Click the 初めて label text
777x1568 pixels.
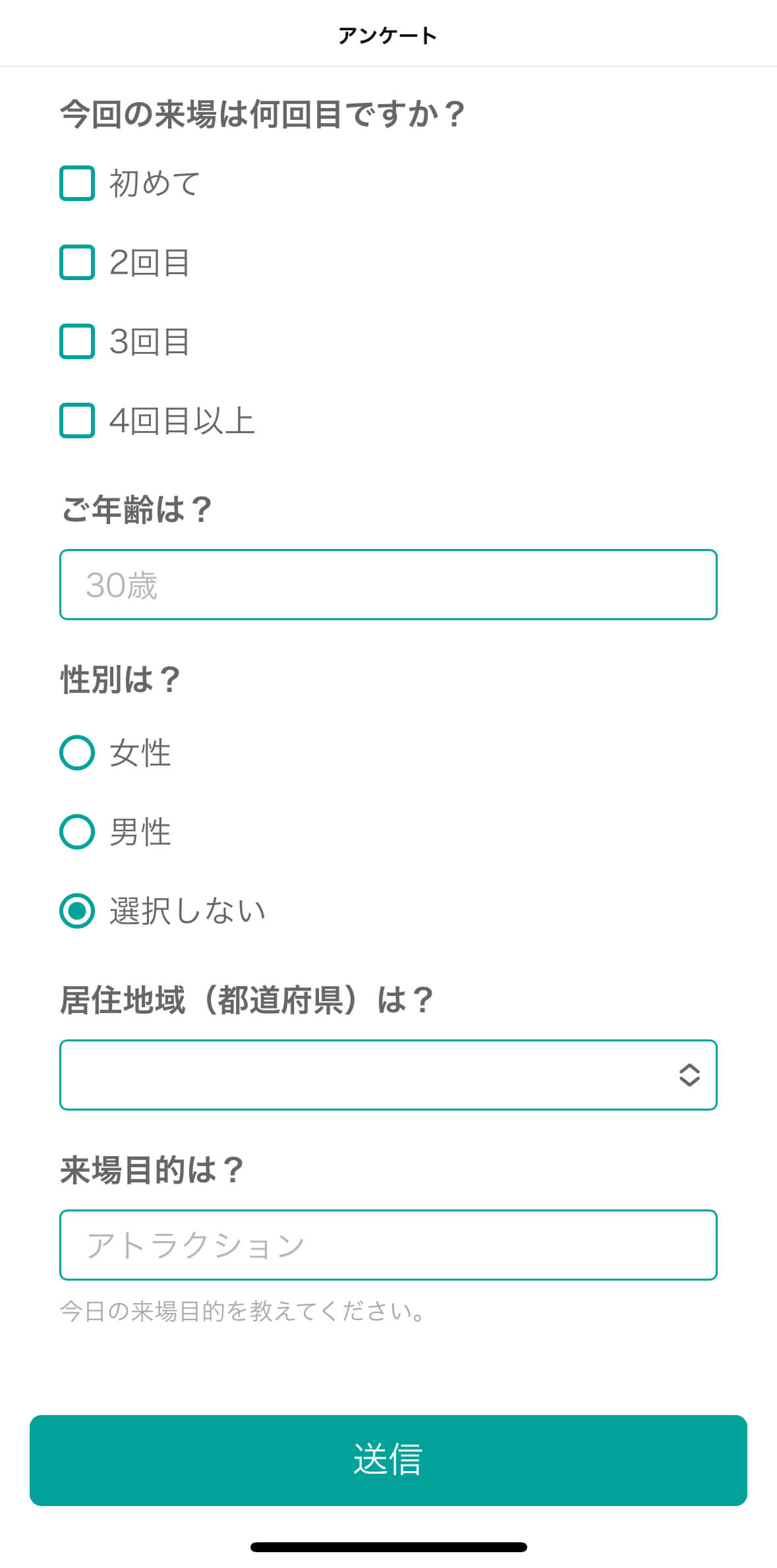155,183
